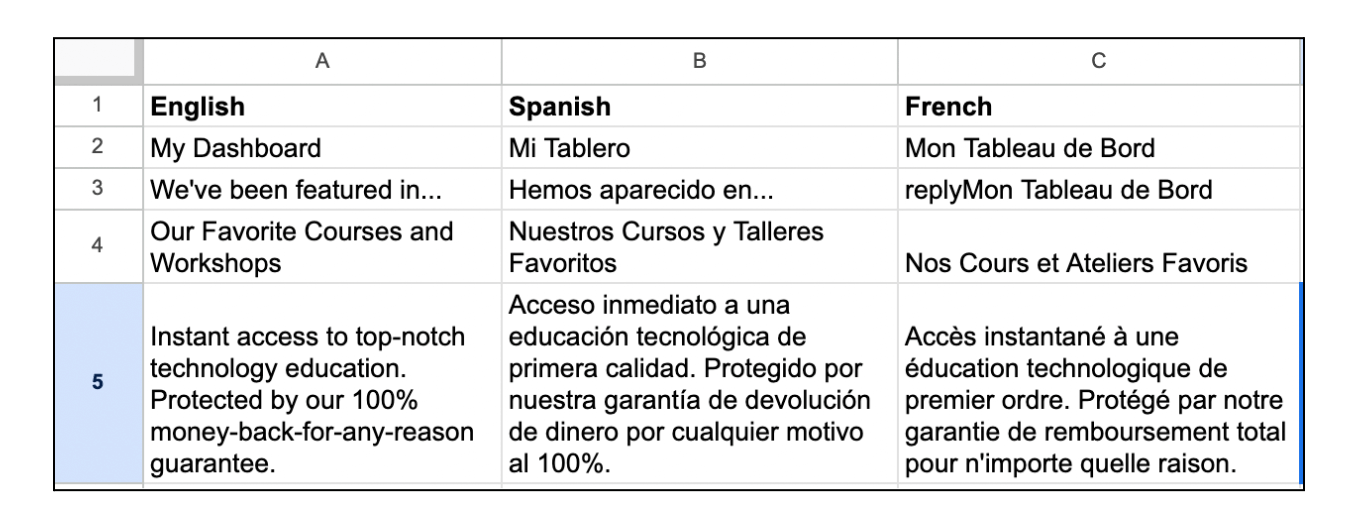
Task: Click the French header cell
Action: [x=1098, y=105]
